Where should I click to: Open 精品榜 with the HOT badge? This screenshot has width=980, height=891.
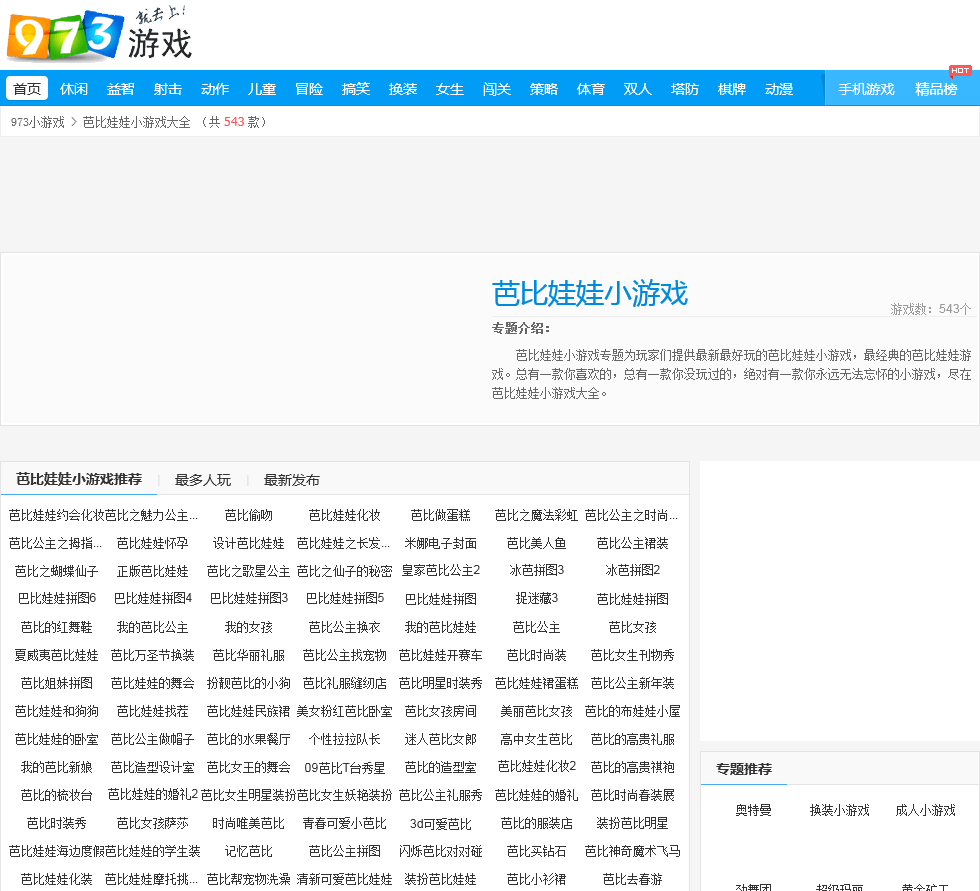[x=936, y=89]
